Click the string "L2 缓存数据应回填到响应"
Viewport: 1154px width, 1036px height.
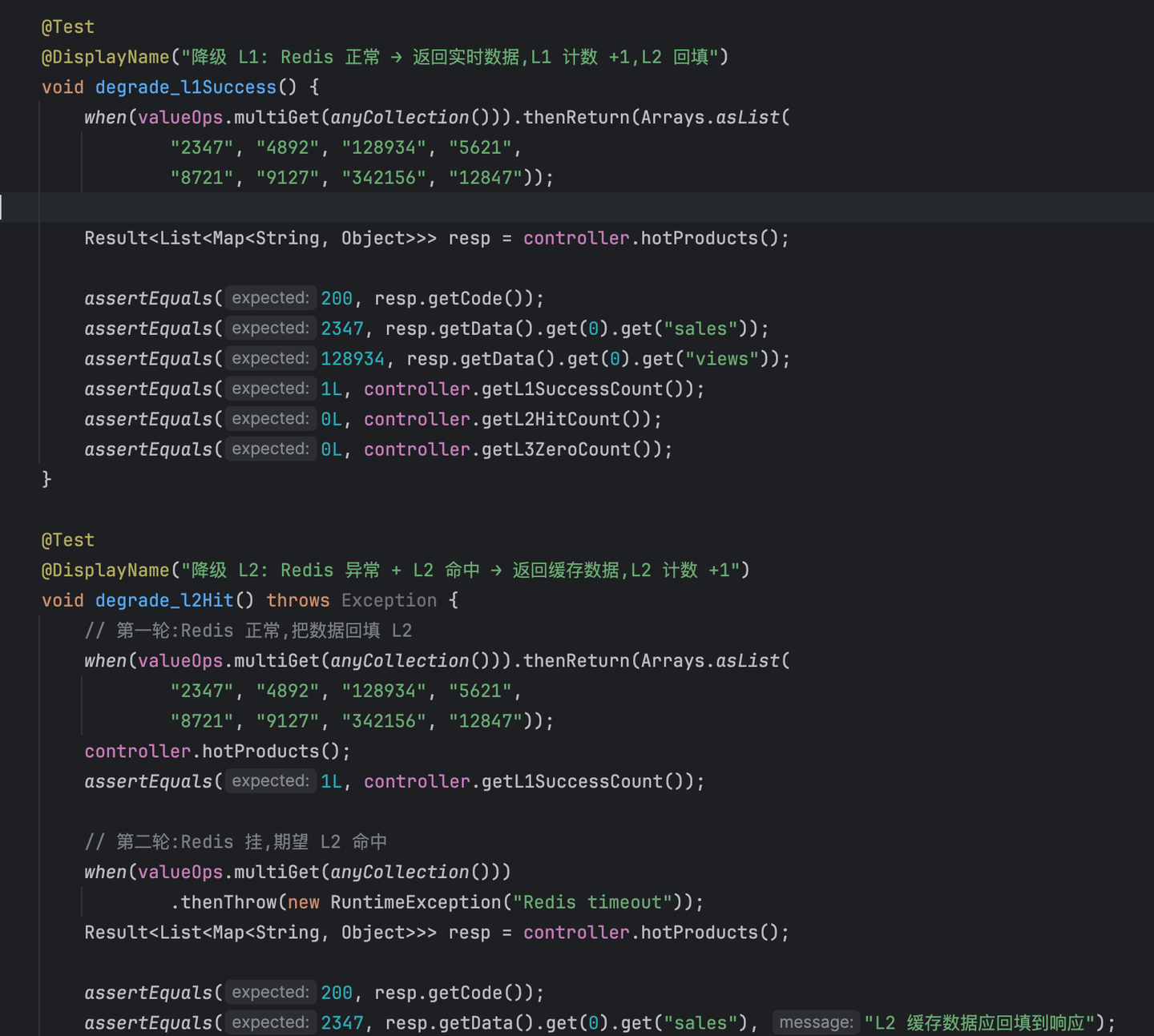979,1023
